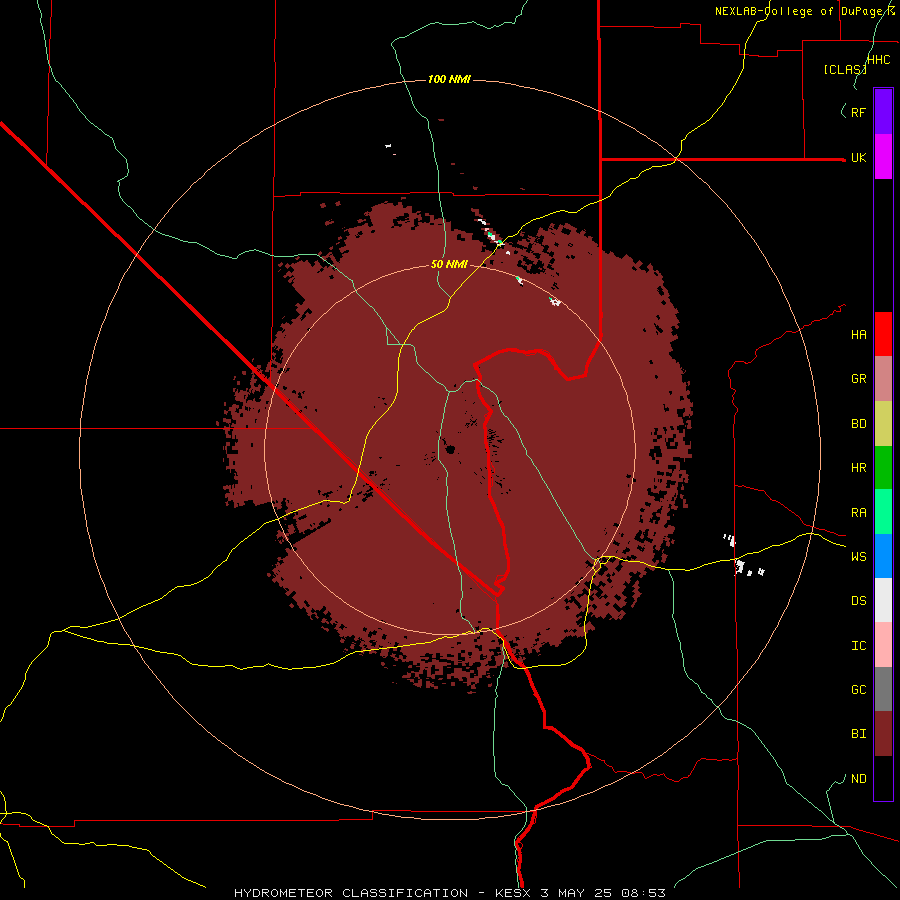Click the UK magenta legend swatch
This screenshot has height=900, width=900.
[883, 157]
